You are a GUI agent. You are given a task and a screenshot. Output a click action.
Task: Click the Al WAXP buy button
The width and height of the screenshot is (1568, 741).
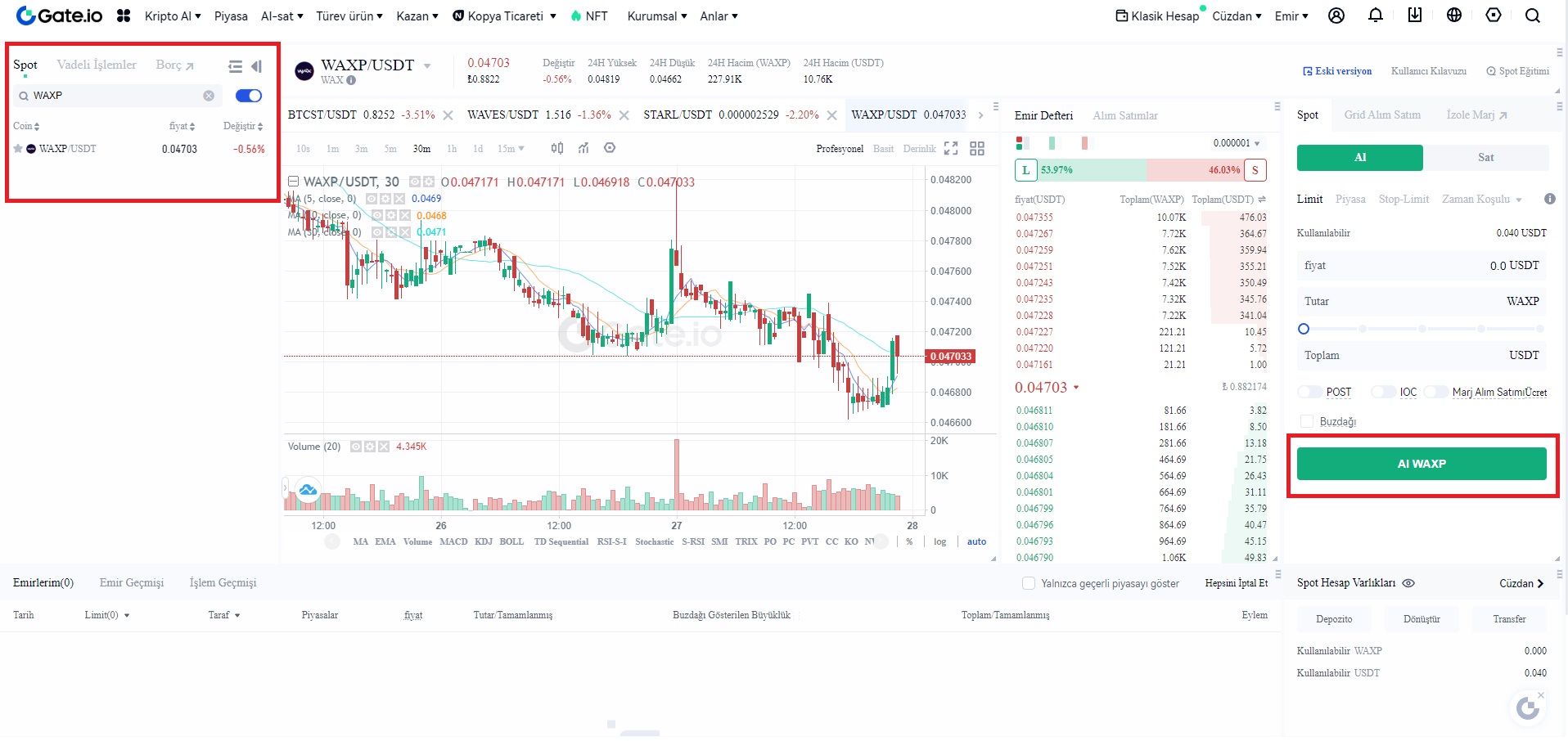pyautogui.click(x=1422, y=464)
